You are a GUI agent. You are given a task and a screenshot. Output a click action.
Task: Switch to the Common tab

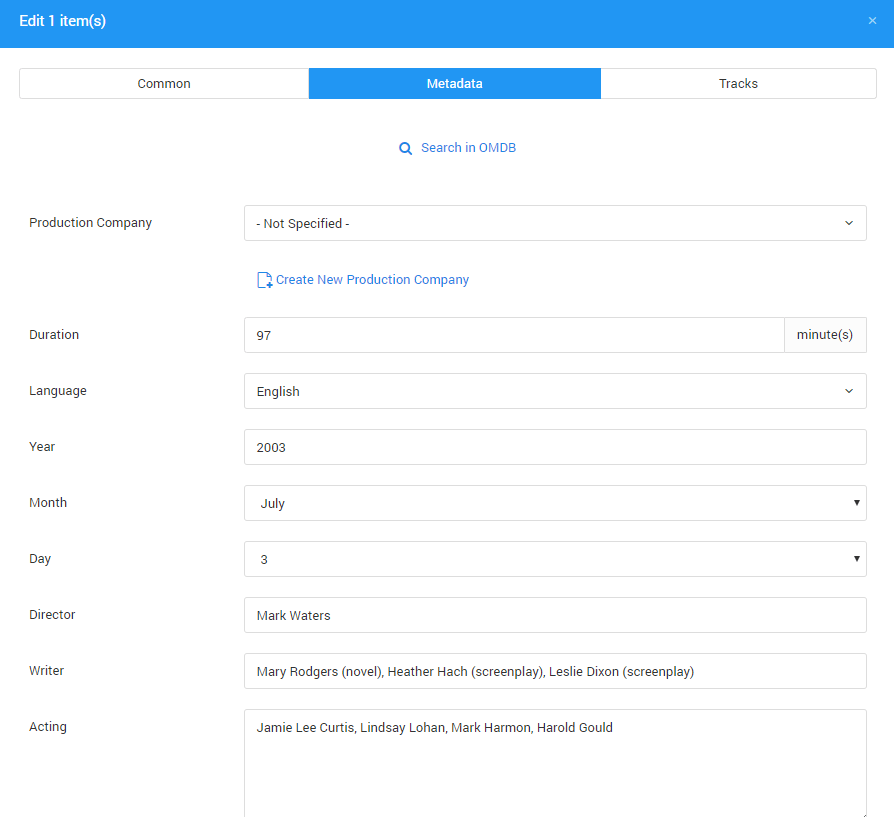164,84
